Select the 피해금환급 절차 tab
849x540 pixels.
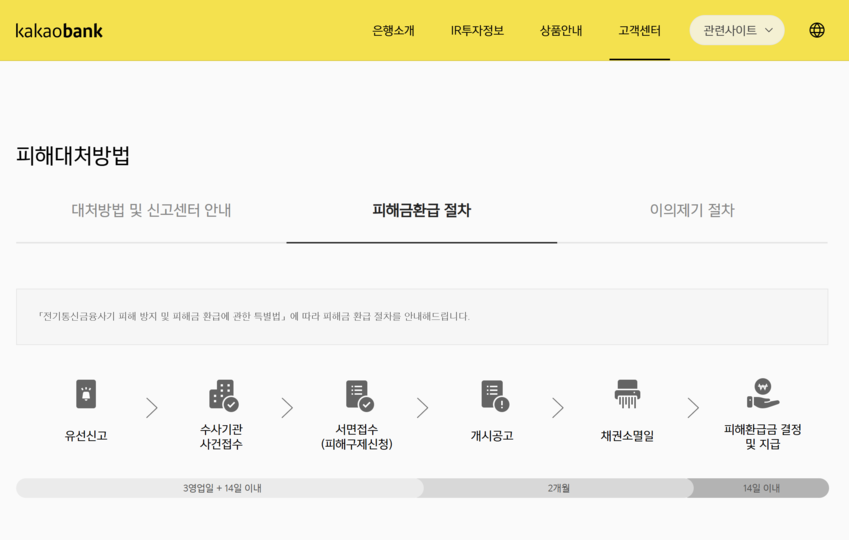pos(421,210)
